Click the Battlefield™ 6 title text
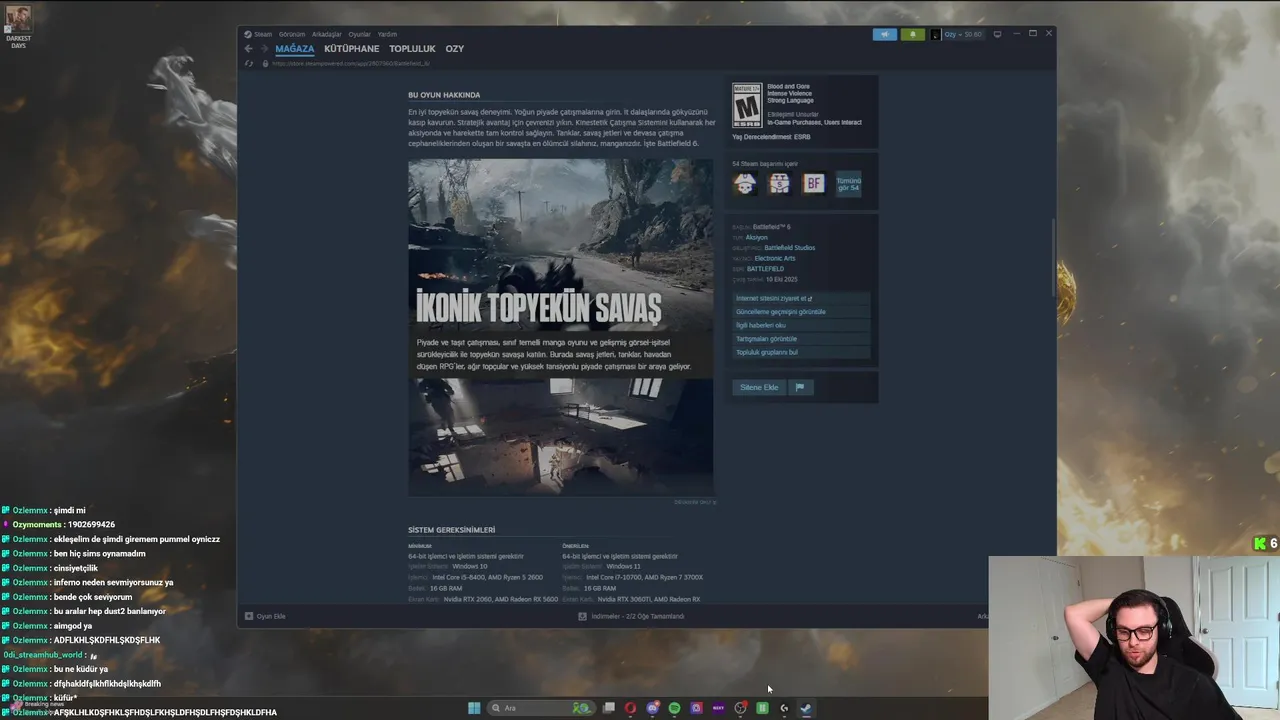 772,227
